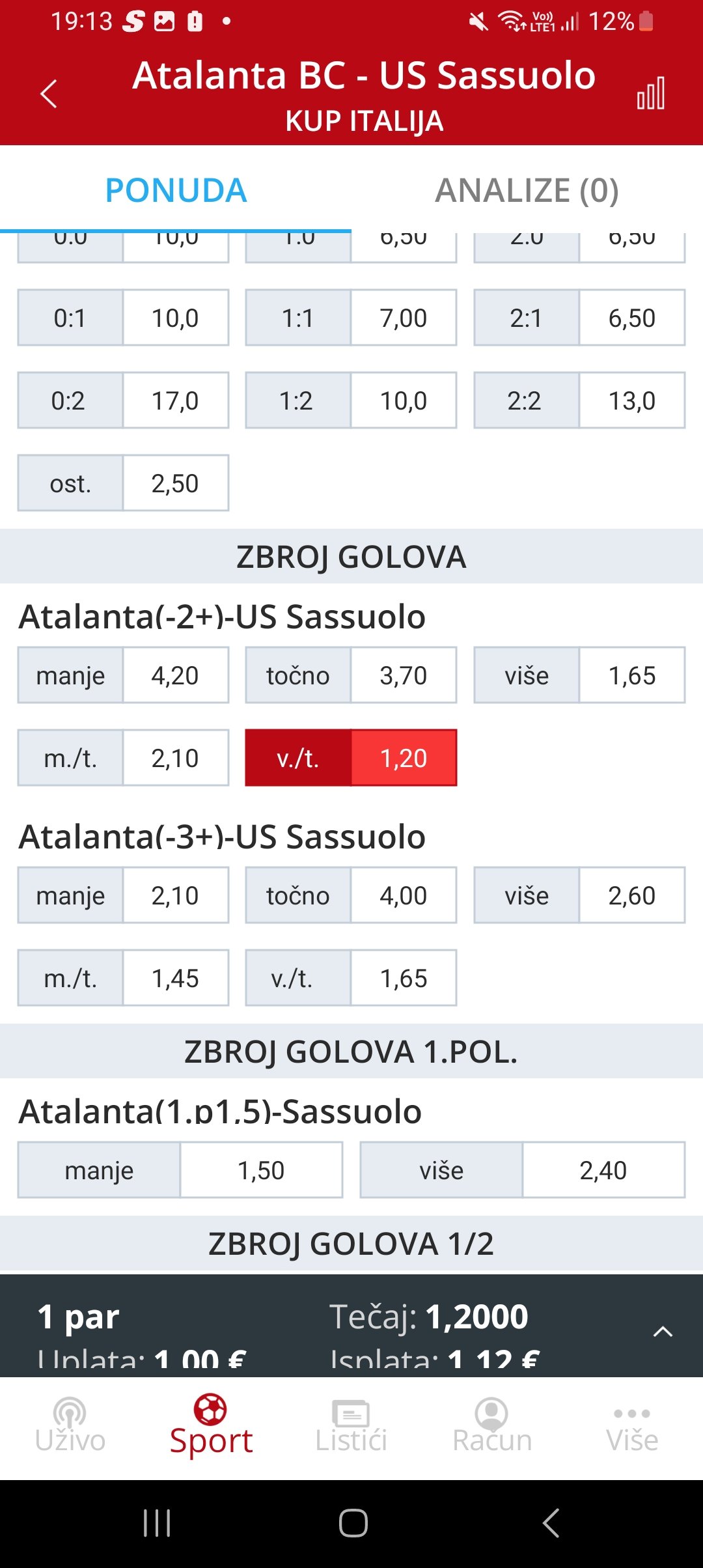Toggle the 1:1 correct score 7,00 bet
The image size is (703, 1568).
(x=351, y=318)
